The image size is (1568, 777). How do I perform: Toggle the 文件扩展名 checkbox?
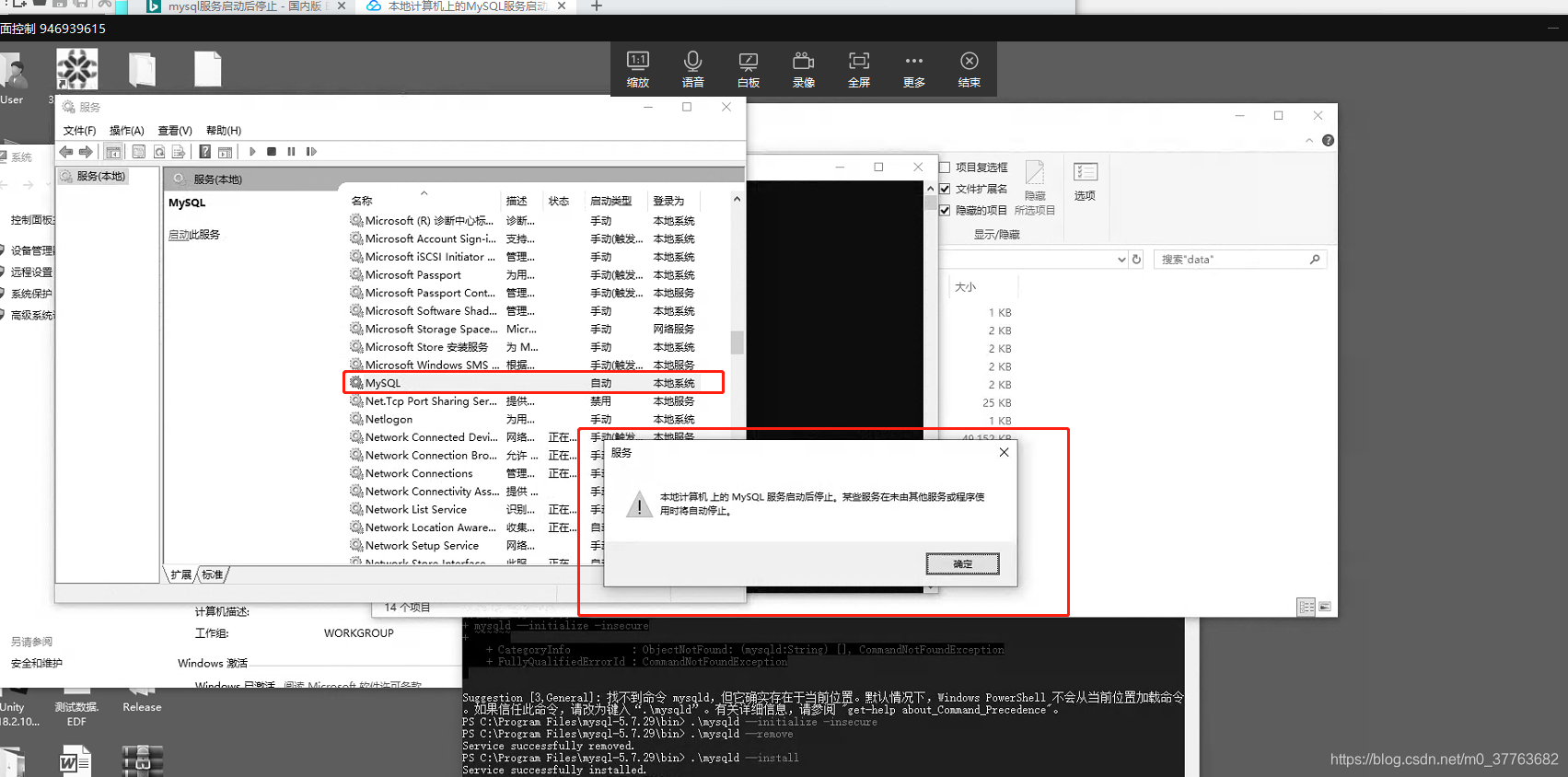click(x=945, y=189)
